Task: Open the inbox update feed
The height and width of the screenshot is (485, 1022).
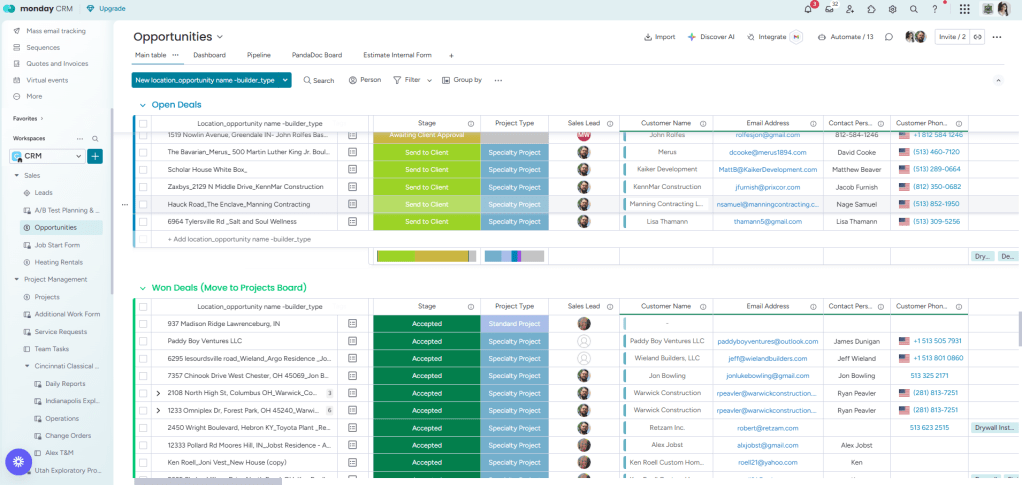Action: tap(829, 9)
